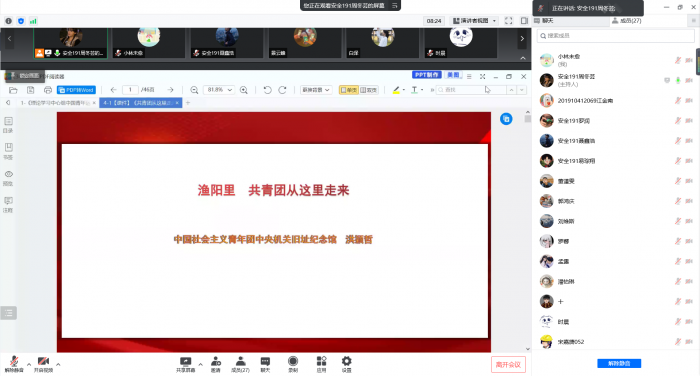700x376 pixels.
Task: Open chat from bottom toolbar
Action: [265, 364]
